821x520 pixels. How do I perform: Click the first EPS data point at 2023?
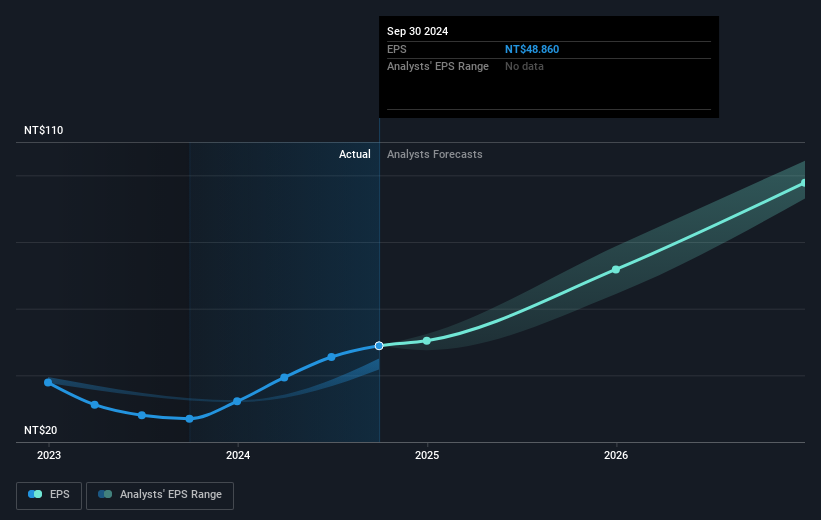coord(48,382)
